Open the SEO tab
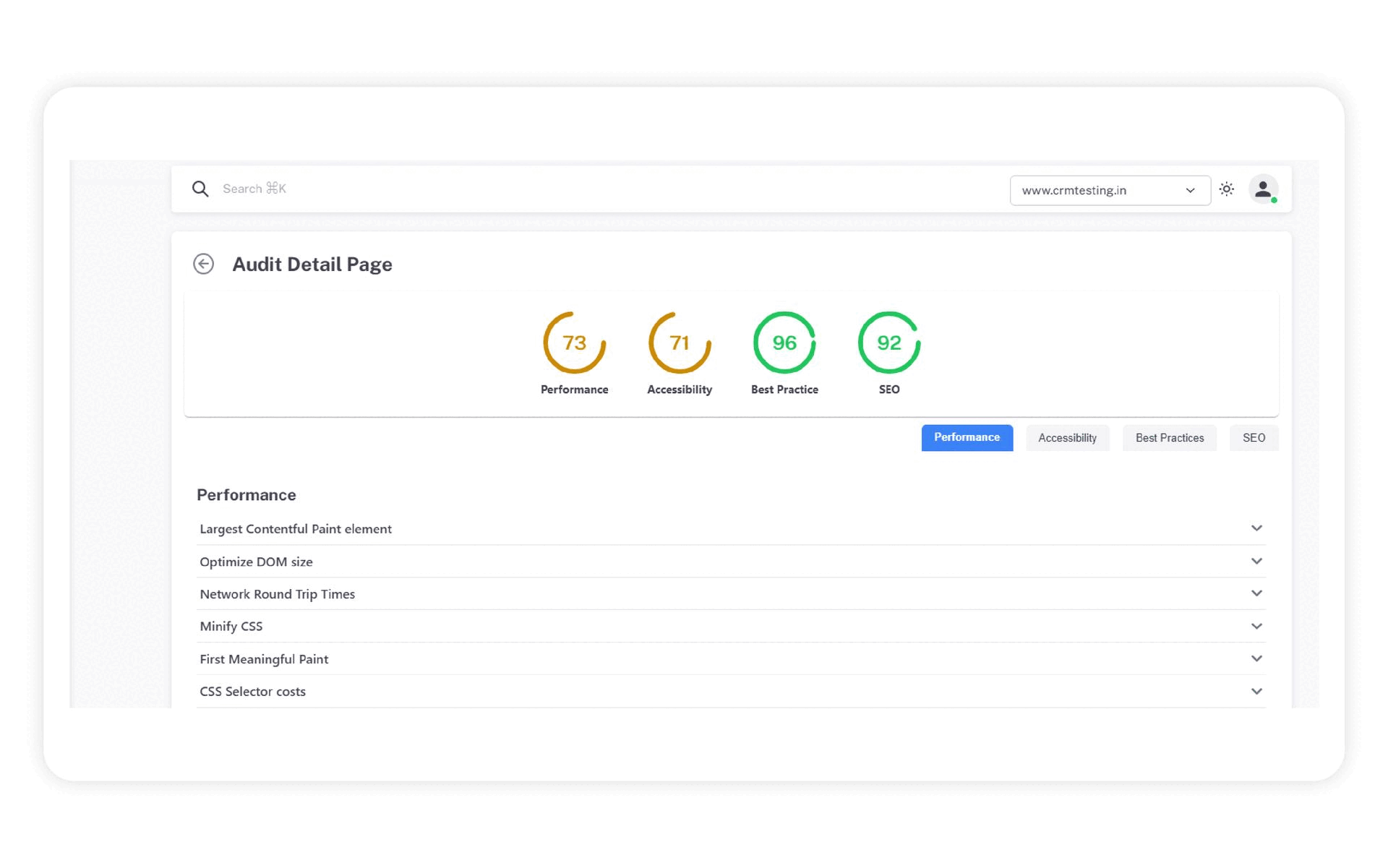The width and height of the screenshot is (1388, 868). click(1254, 438)
